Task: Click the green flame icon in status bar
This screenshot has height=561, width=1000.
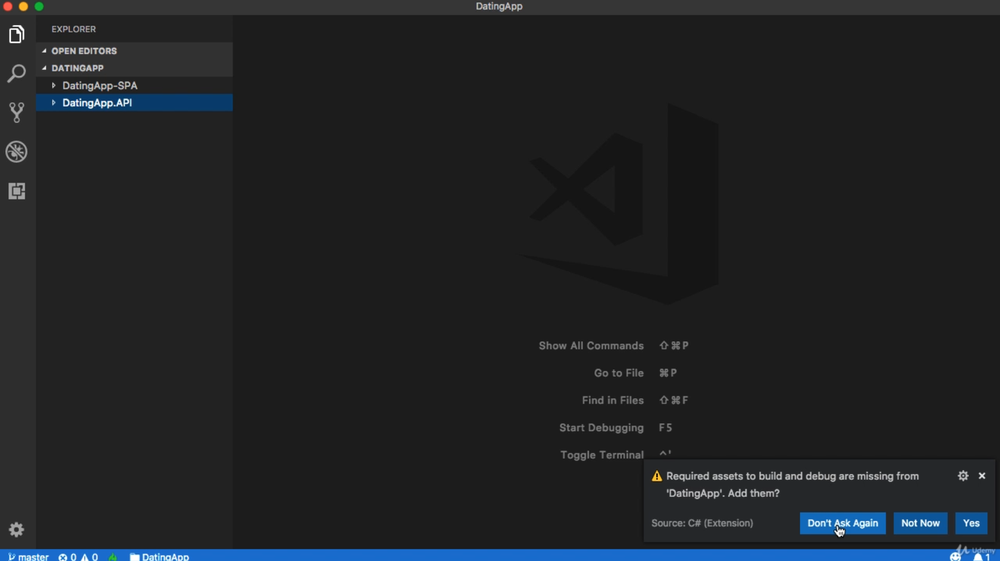Action: click(113, 557)
